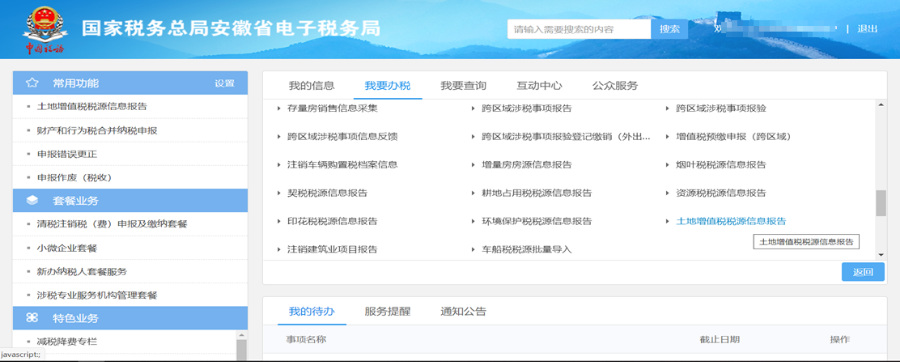Click the 搜索 button
900x362 pixels.
[669, 29]
